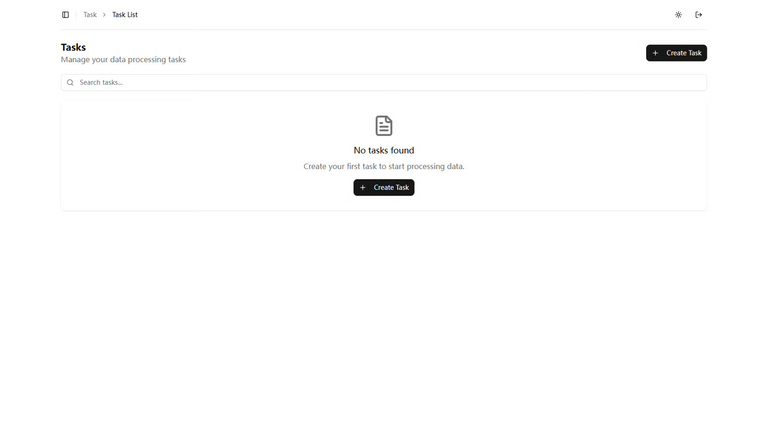Click the magnifying glass search icon
Viewport: 768px width, 428px height.
click(70, 83)
